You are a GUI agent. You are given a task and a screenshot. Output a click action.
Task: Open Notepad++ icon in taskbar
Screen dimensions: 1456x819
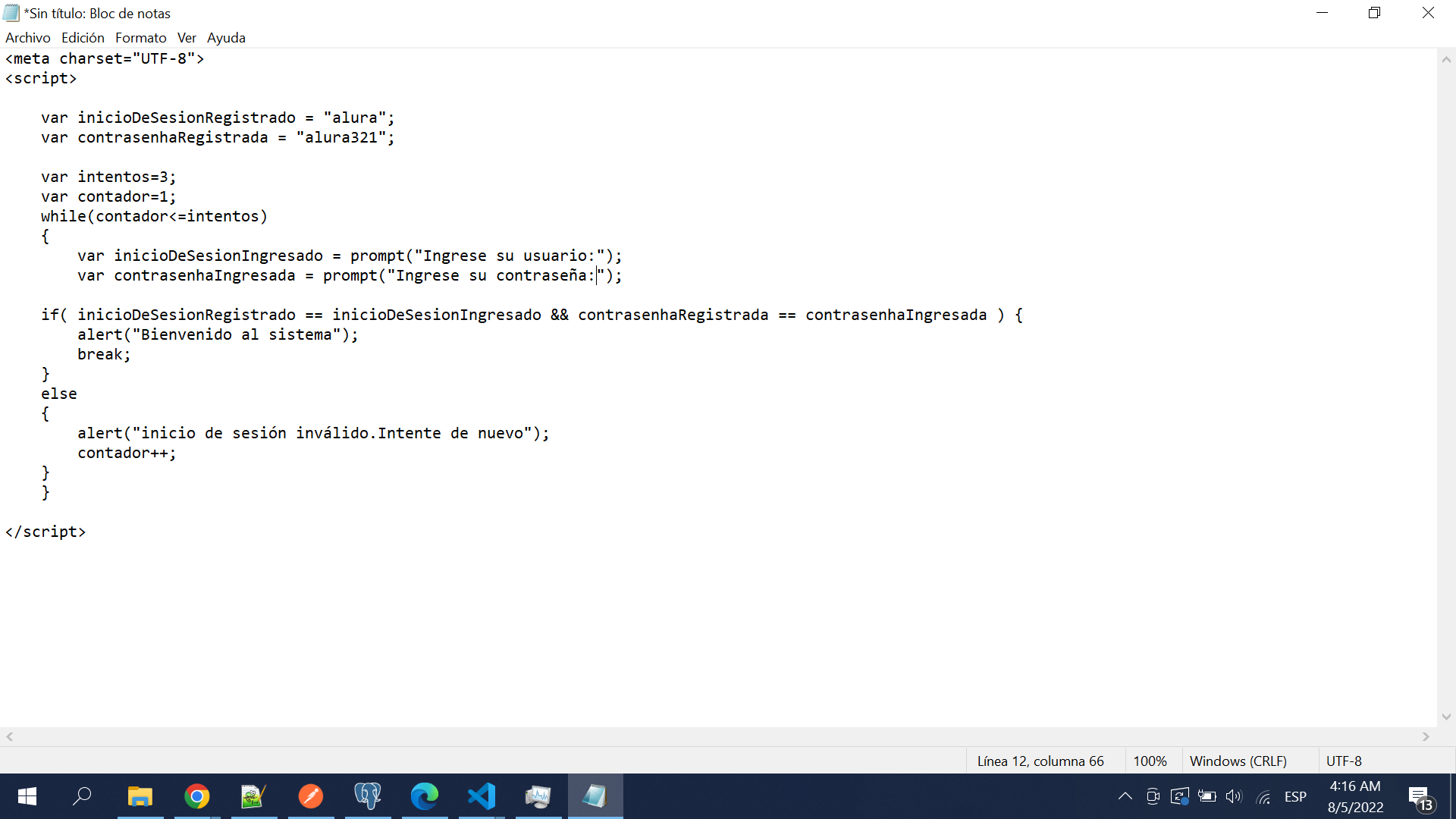[x=254, y=796]
